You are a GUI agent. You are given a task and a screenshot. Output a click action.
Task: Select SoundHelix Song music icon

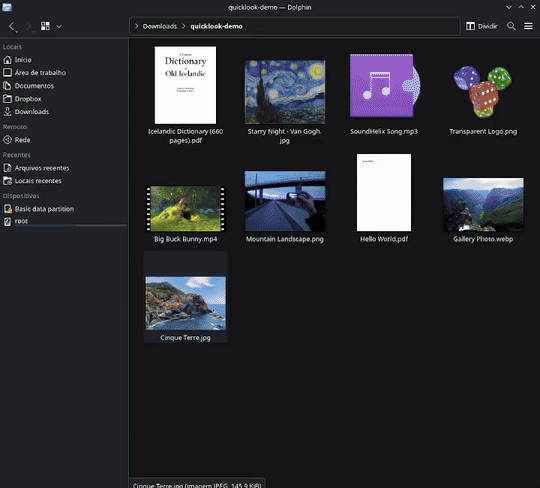[384, 86]
